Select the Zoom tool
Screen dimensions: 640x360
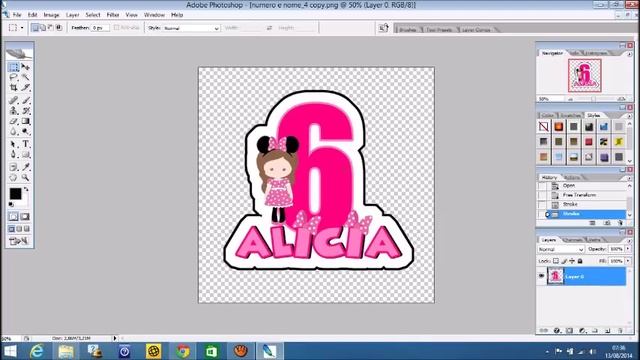[26, 178]
